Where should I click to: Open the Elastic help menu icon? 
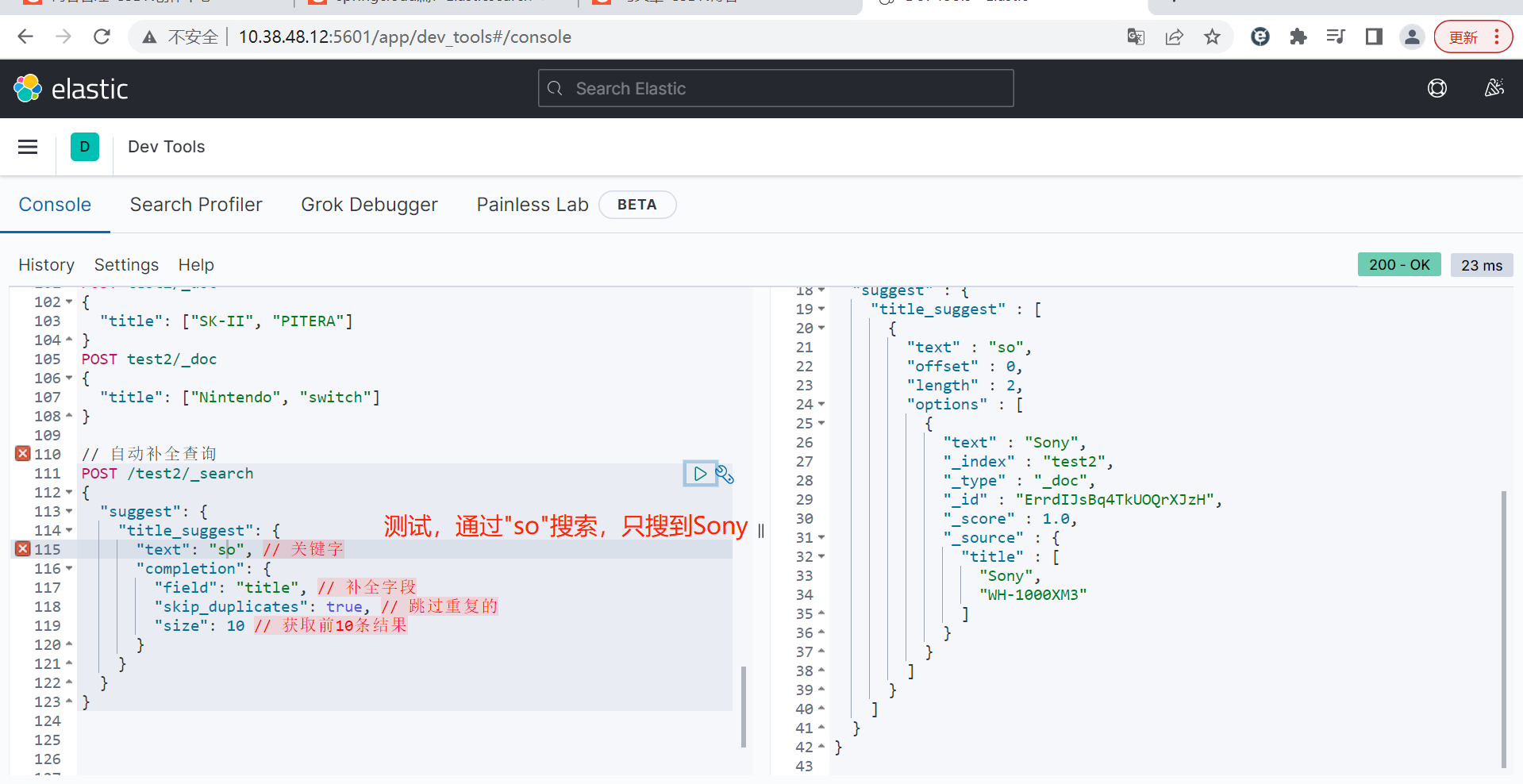point(1437,88)
